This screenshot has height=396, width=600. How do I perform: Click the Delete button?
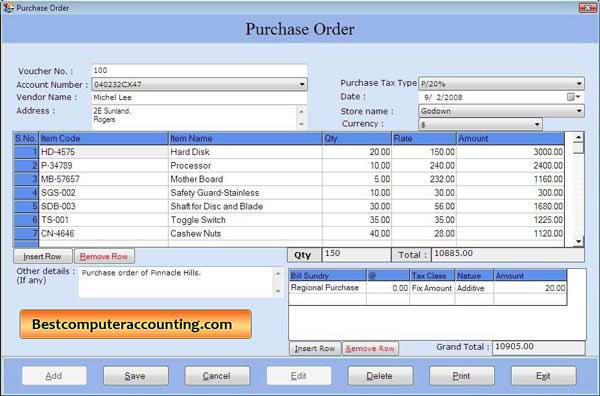pos(380,376)
